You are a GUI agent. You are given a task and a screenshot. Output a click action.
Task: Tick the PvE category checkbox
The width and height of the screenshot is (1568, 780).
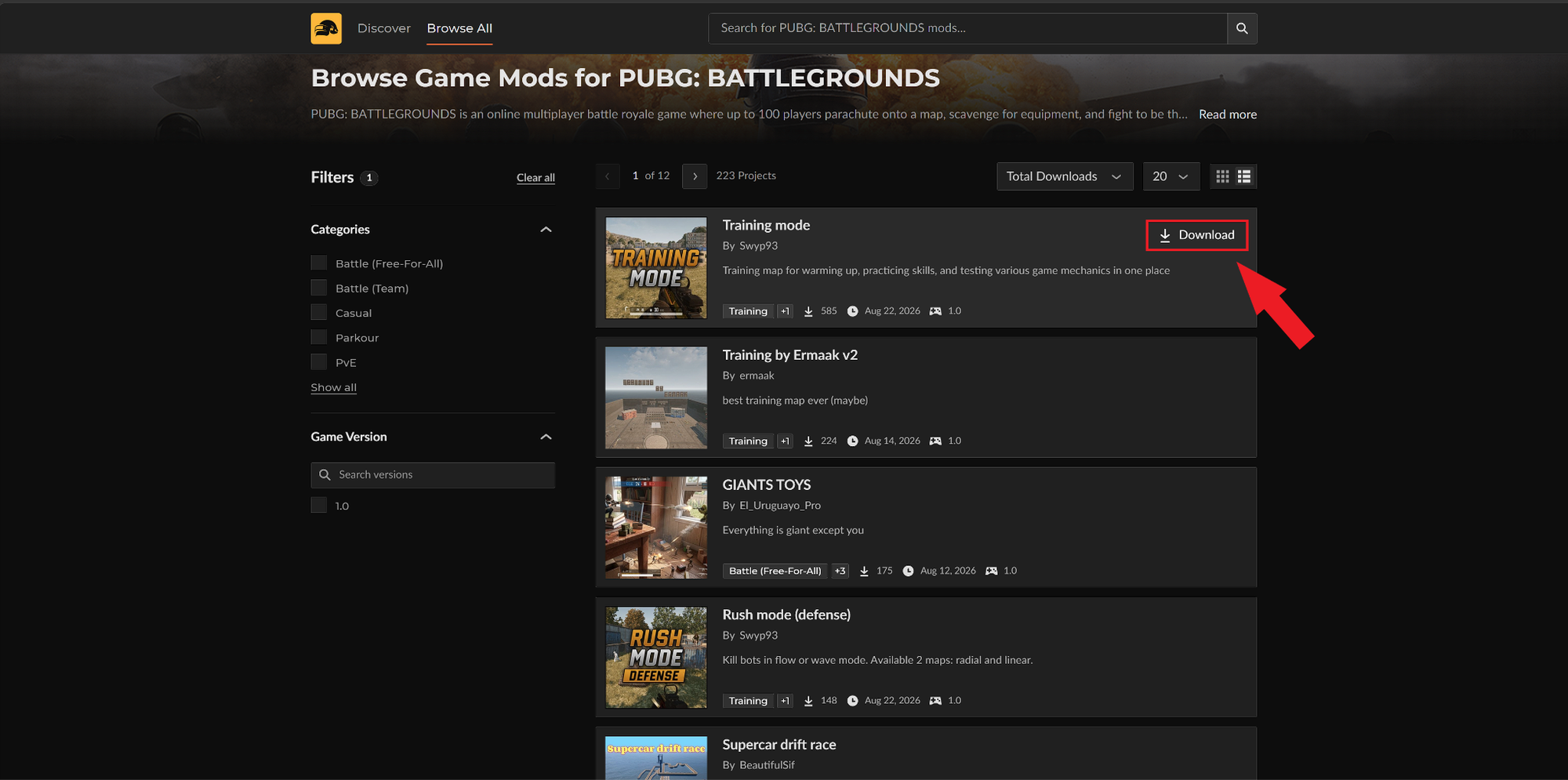318,361
